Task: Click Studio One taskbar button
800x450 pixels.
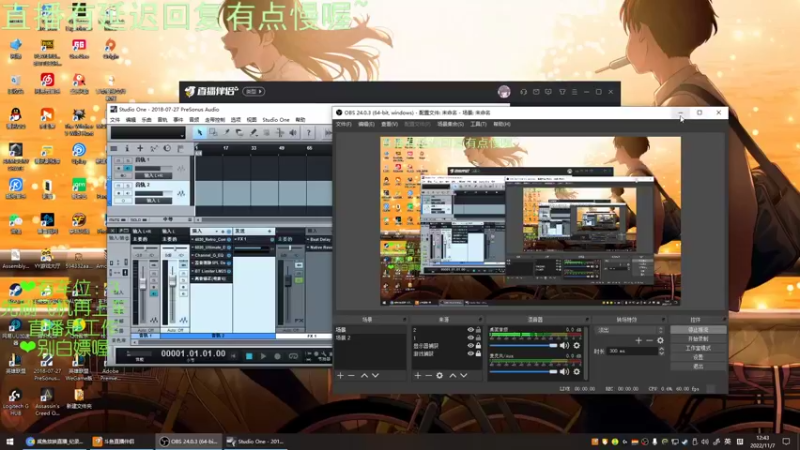Action: pyautogui.click(x=256, y=441)
